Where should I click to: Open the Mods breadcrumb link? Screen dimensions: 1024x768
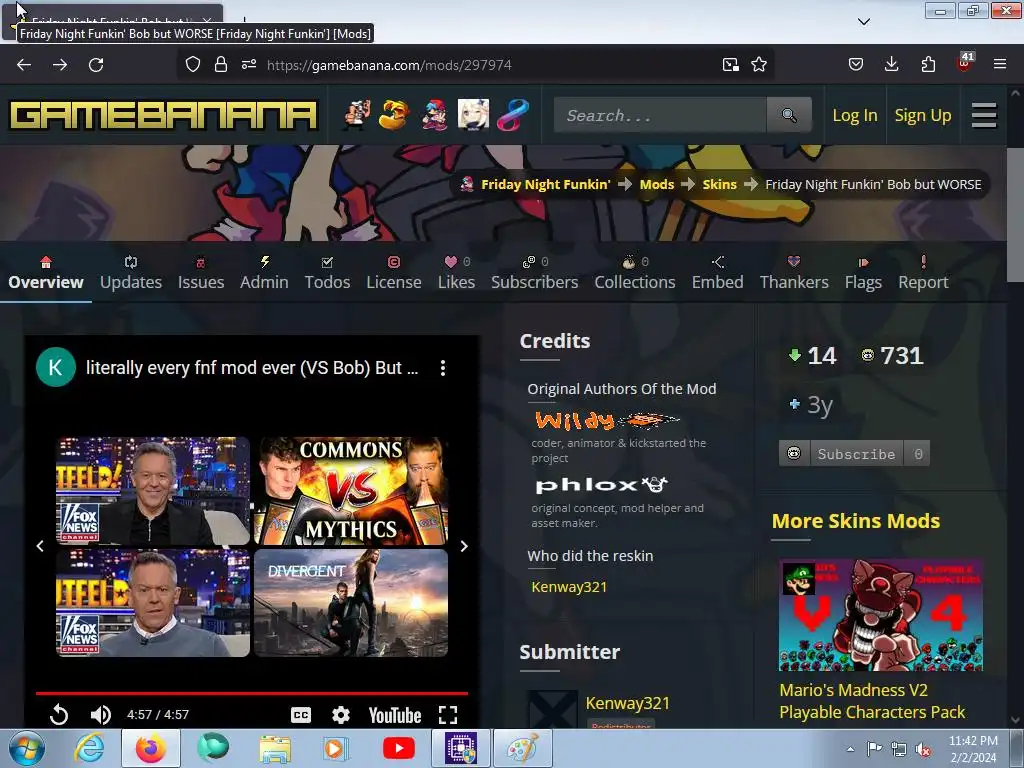click(656, 185)
